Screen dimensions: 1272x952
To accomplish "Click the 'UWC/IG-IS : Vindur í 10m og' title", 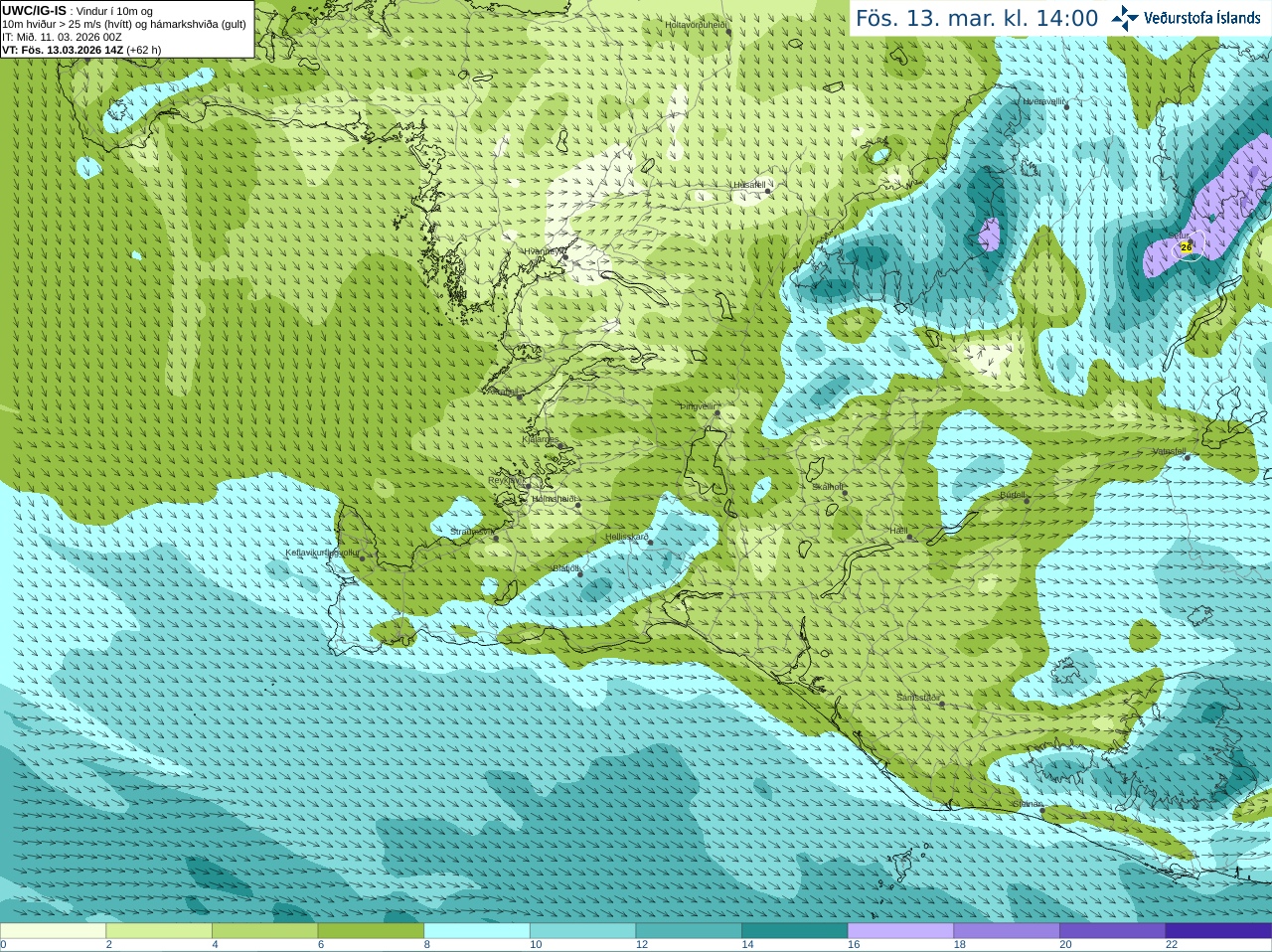I will [x=78, y=11].
